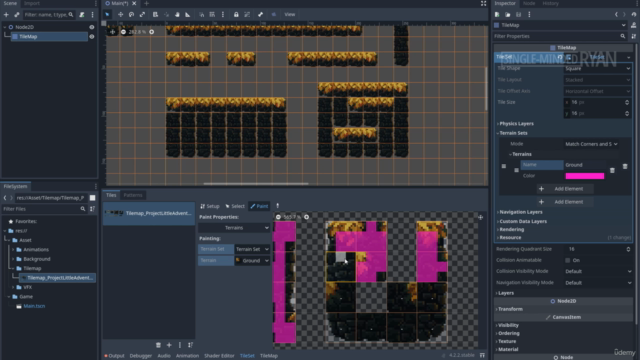Open the Terrain Set dropdown
640x360 pixels.
252,249
